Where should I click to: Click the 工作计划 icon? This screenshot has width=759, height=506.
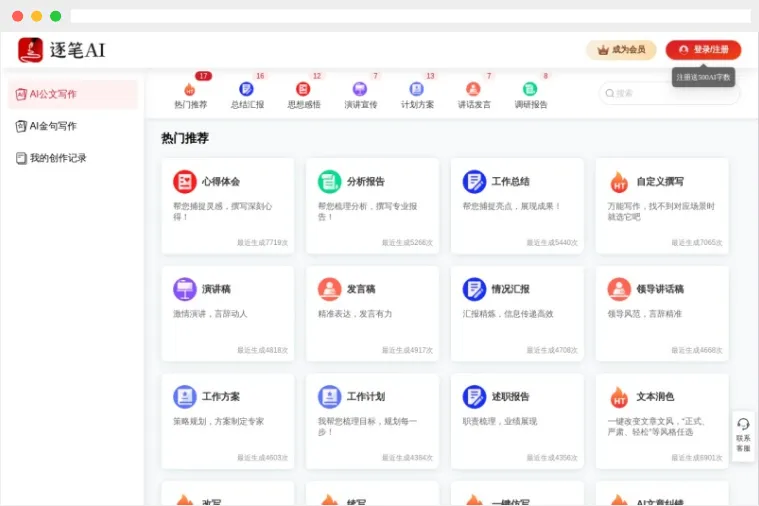(330, 397)
